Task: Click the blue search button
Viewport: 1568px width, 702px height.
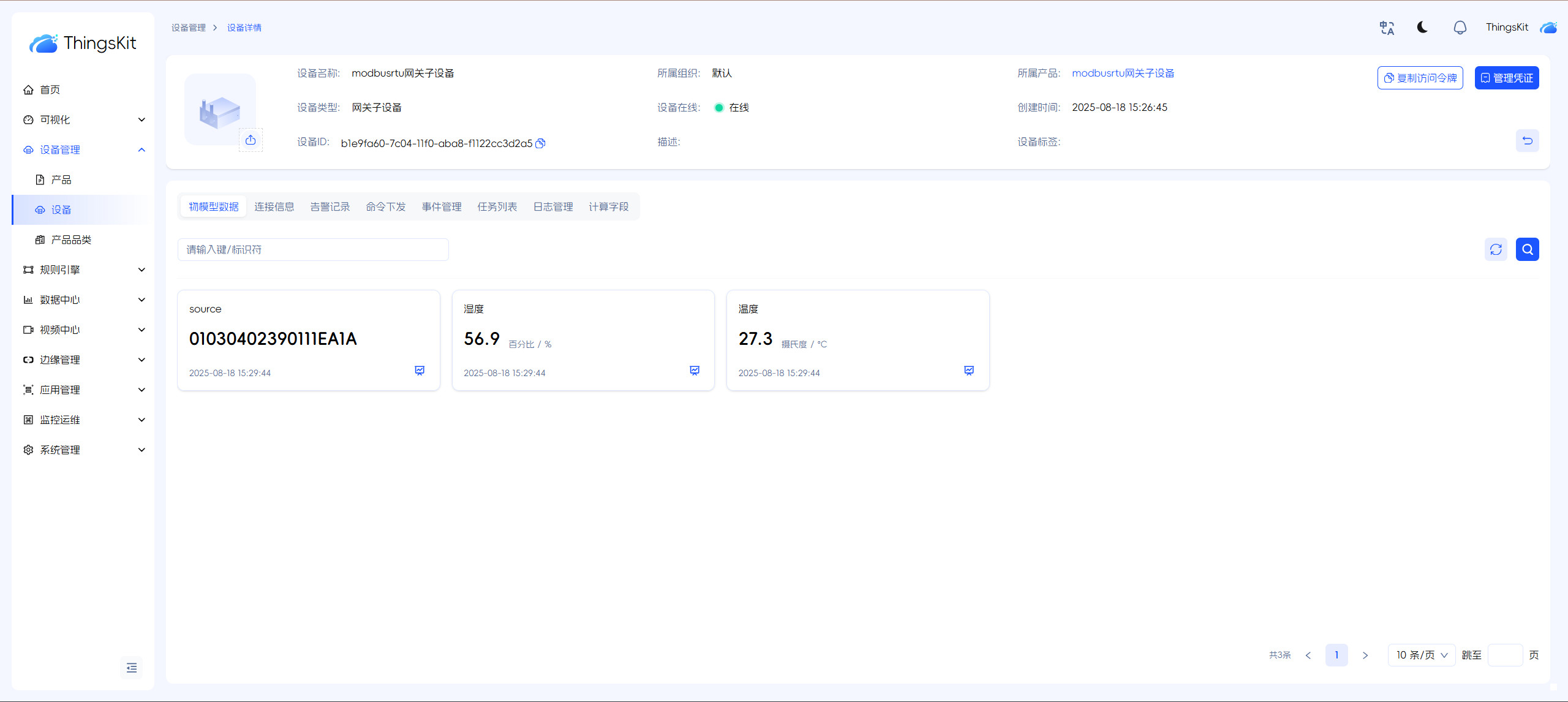Action: pyautogui.click(x=1527, y=249)
